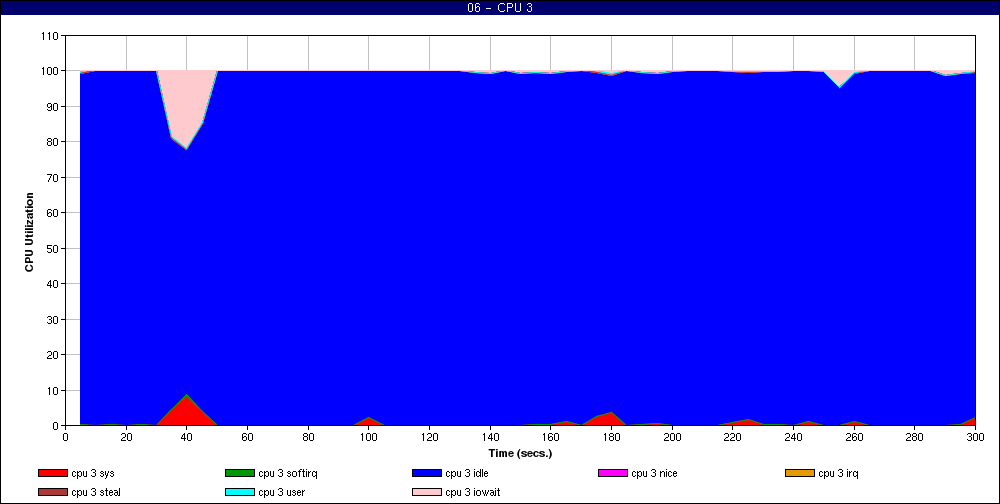Select the 'cpu 3 irq' legend label
This screenshot has height=504, width=1000.
click(x=838, y=473)
